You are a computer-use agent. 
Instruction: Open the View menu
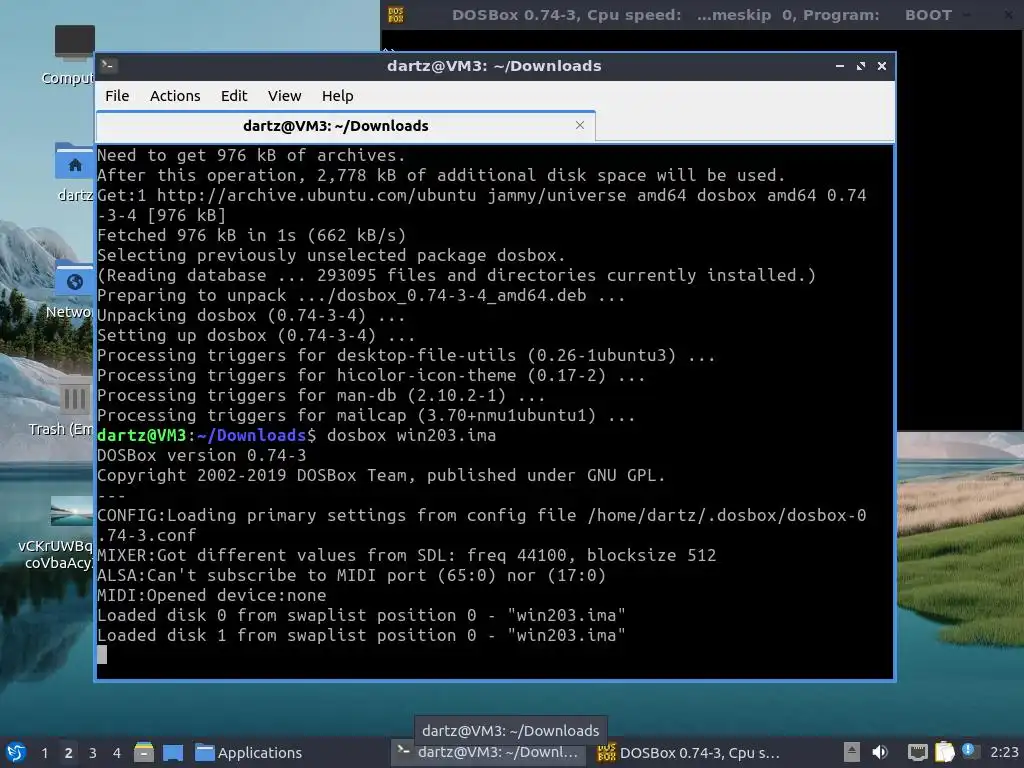coord(284,96)
